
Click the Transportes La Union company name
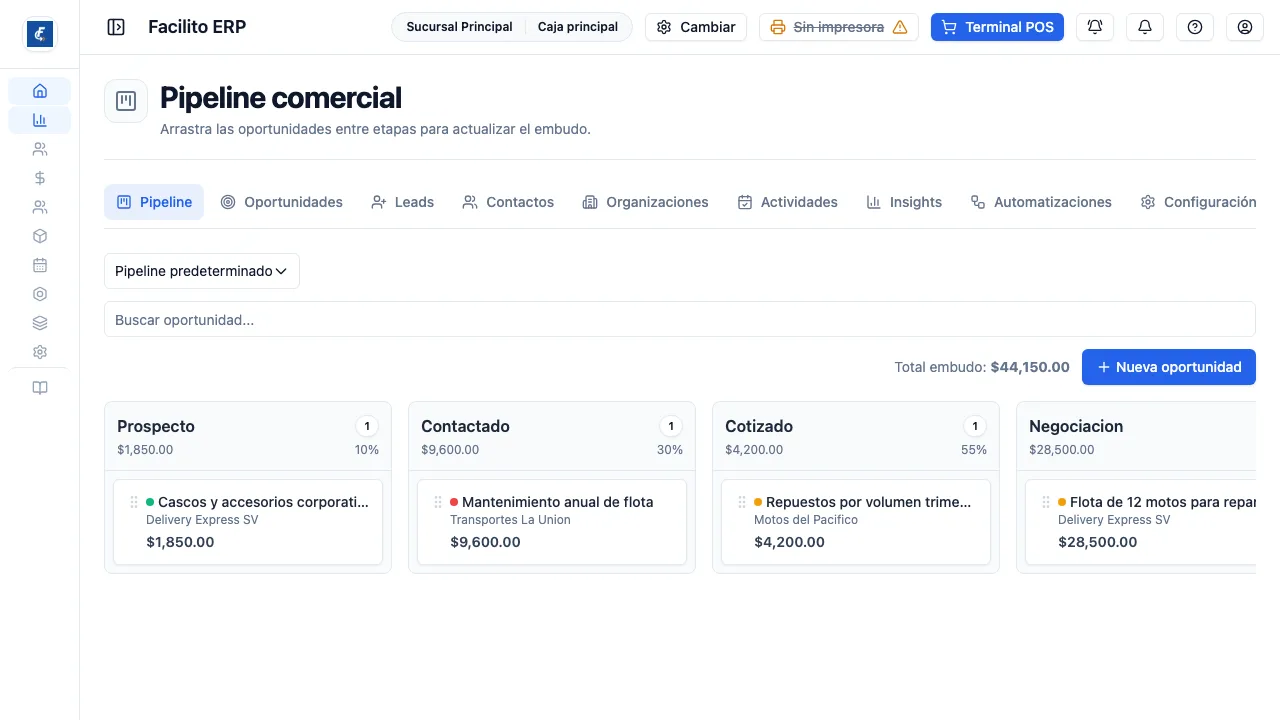(x=510, y=520)
